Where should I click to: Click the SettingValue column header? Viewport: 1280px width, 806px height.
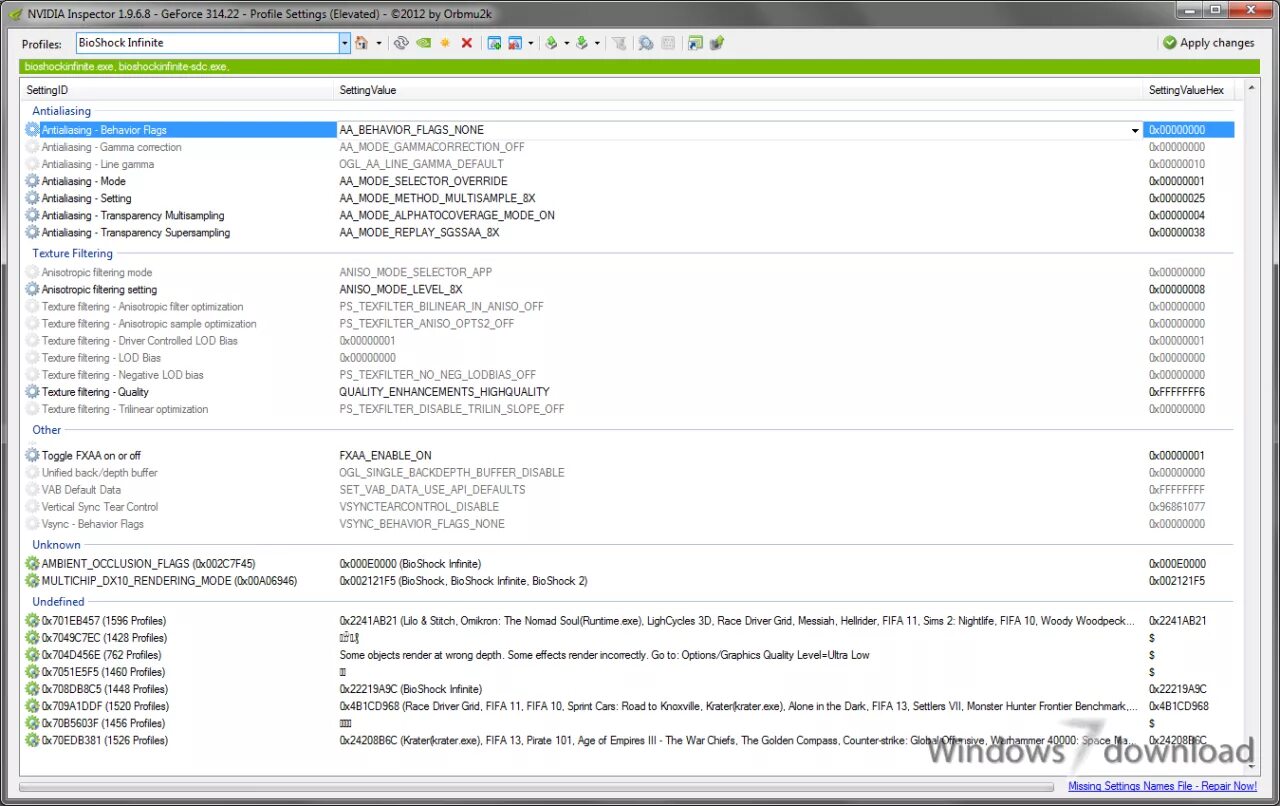point(740,90)
